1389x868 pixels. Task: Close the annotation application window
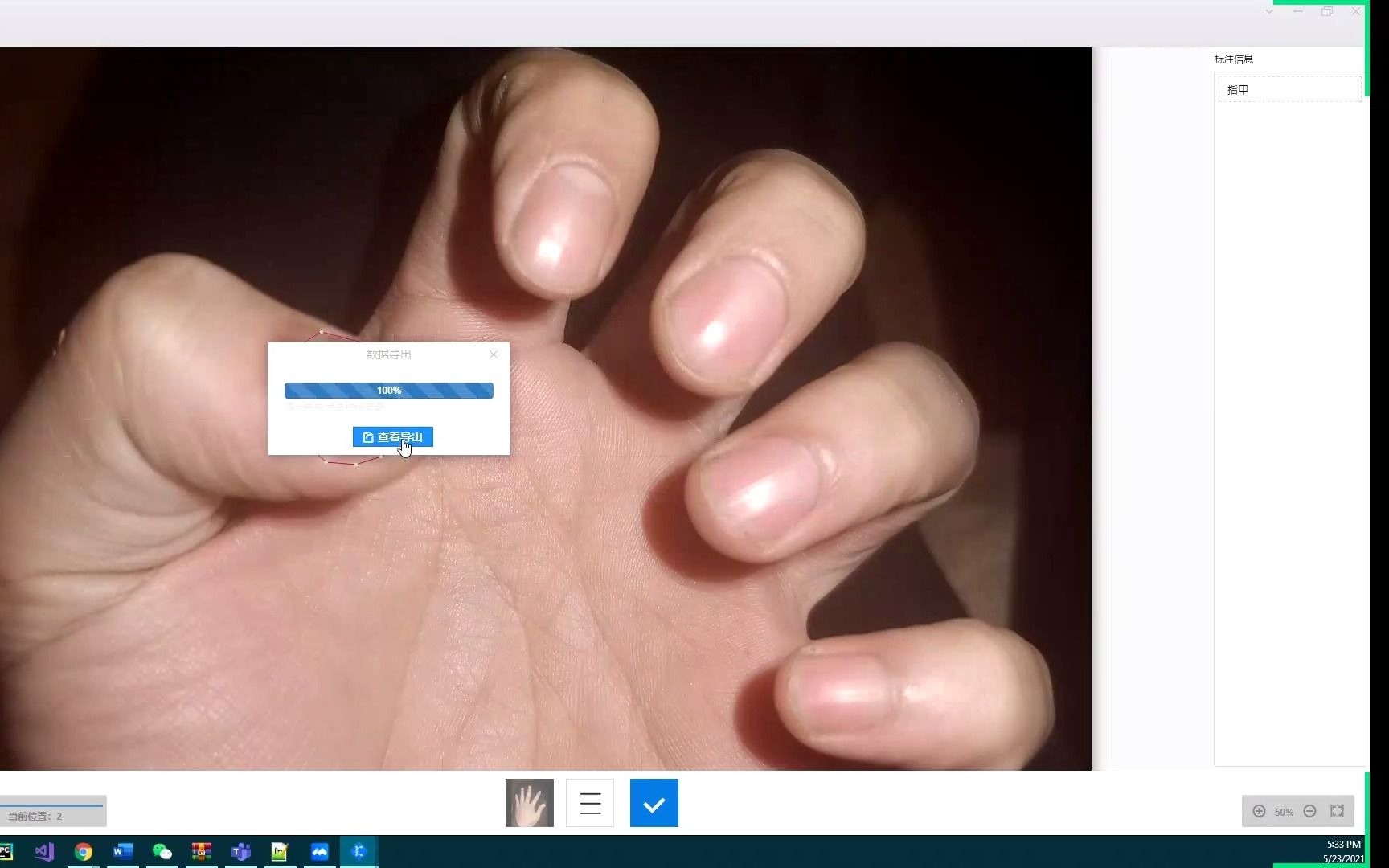(1356, 12)
